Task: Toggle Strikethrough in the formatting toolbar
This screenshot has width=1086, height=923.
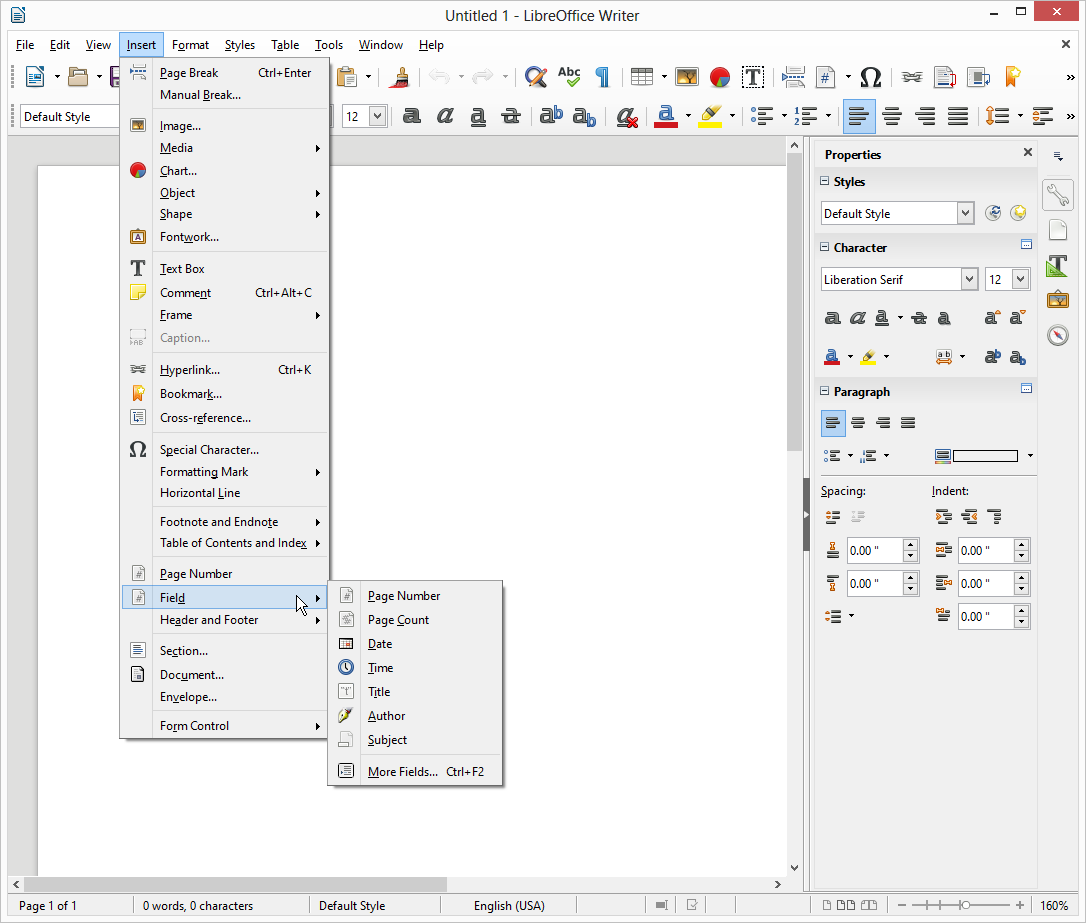Action: click(511, 116)
